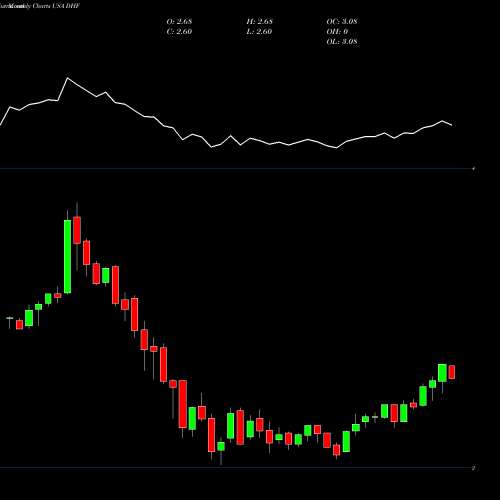The image size is (500, 500).
Task: Click the 'C: 2.60' close value
Action: [x=179, y=32]
